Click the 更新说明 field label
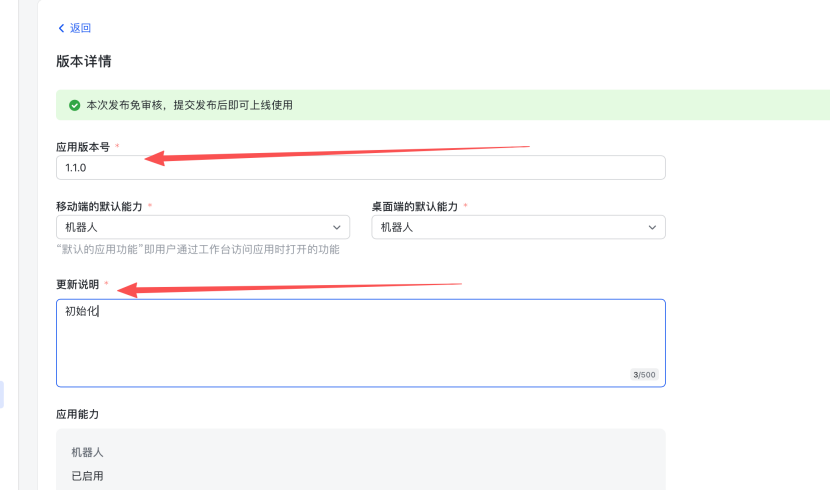Image resolution: width=830 pixels, height=490 pixels. [77, 284]
